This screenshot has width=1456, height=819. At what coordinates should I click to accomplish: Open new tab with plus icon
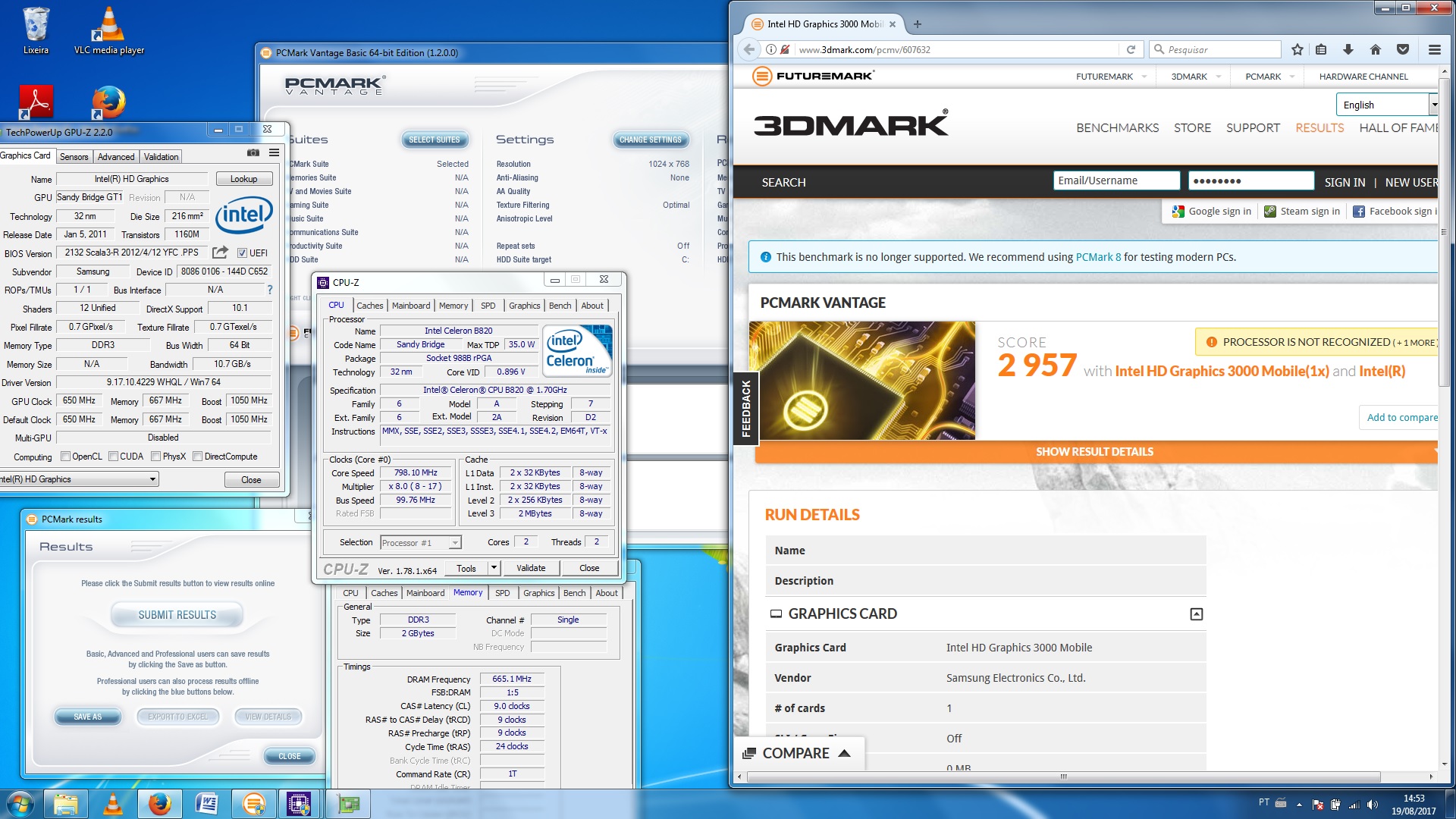[x=918, y=24]
